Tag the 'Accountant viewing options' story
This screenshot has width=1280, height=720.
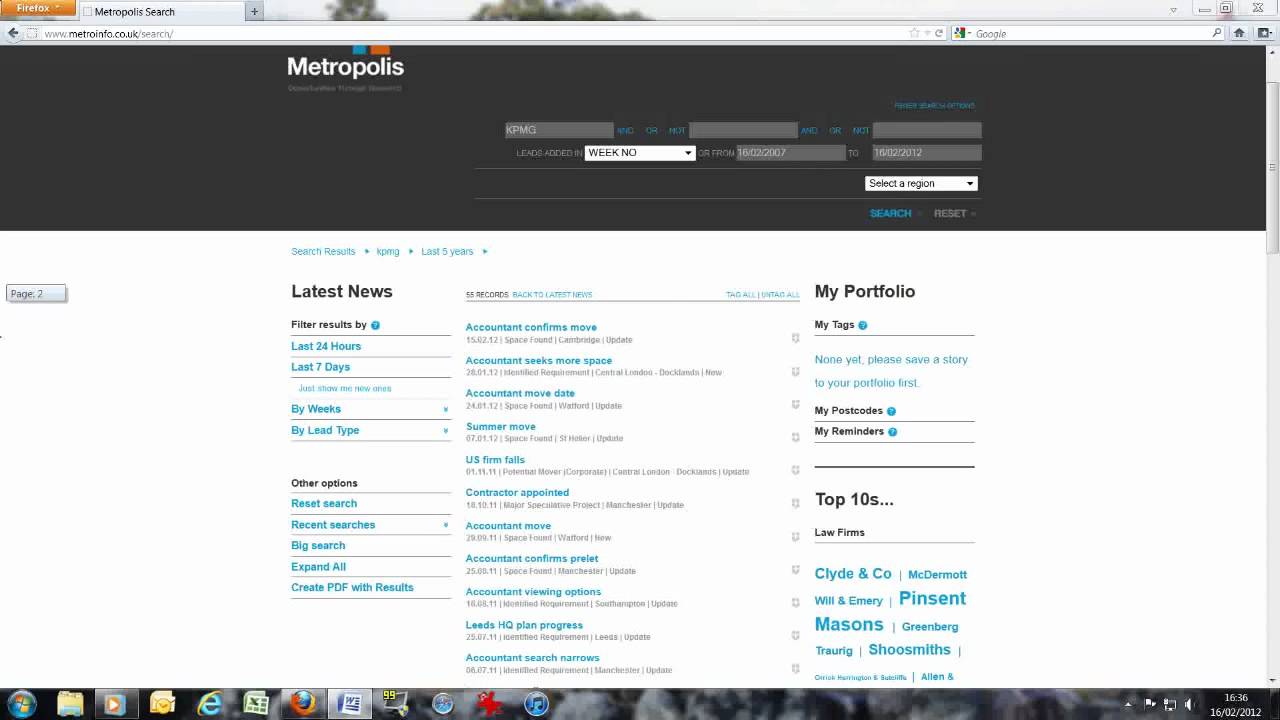tap(795, 602)
